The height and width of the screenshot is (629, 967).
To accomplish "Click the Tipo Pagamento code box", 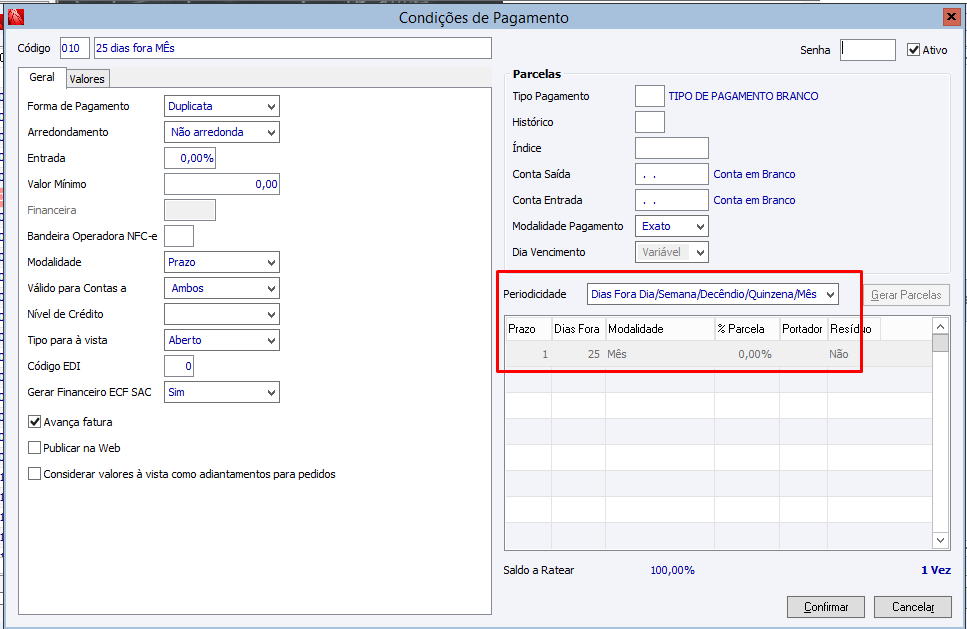I will (x=649, y=96).
